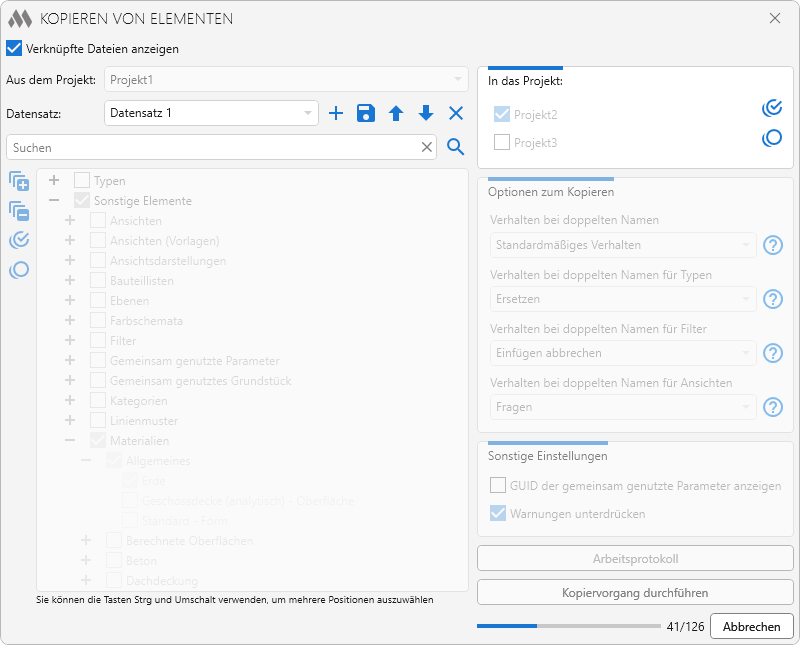Toggle Verknüpfte Dateien anzeigen checkbox
This screenshot has width=800, height=645.
[14, 48]
